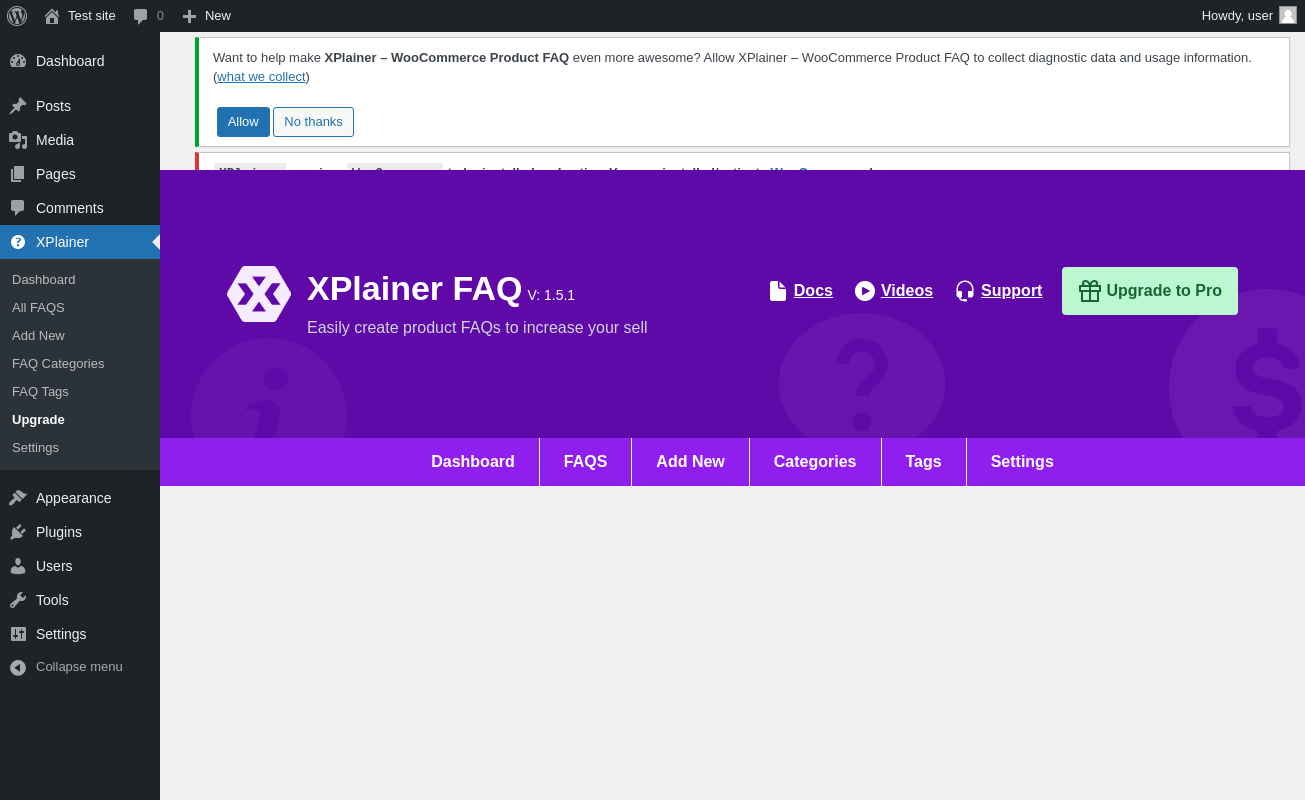
Task: Open the WordPress logo menu in admin bar
Action: (17, 16)
